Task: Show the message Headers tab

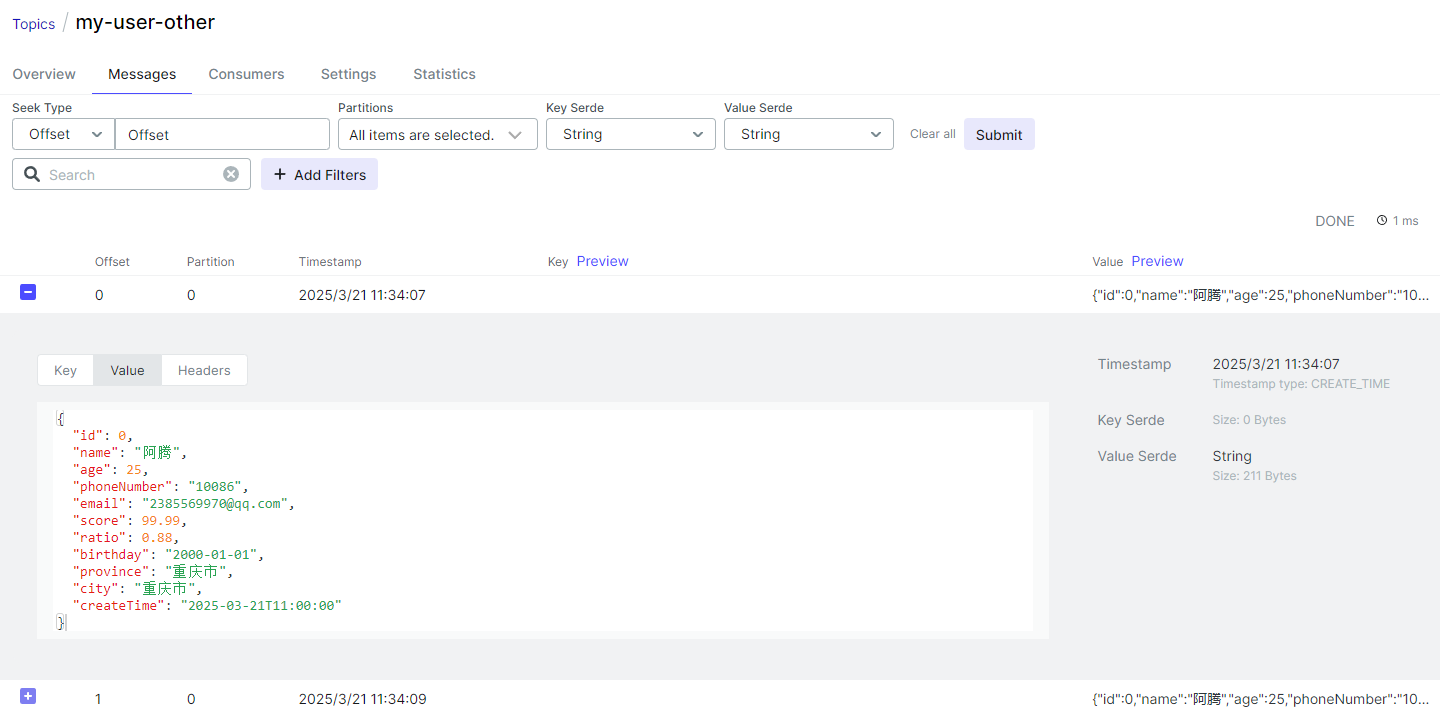Action: (x=204, y=370)
